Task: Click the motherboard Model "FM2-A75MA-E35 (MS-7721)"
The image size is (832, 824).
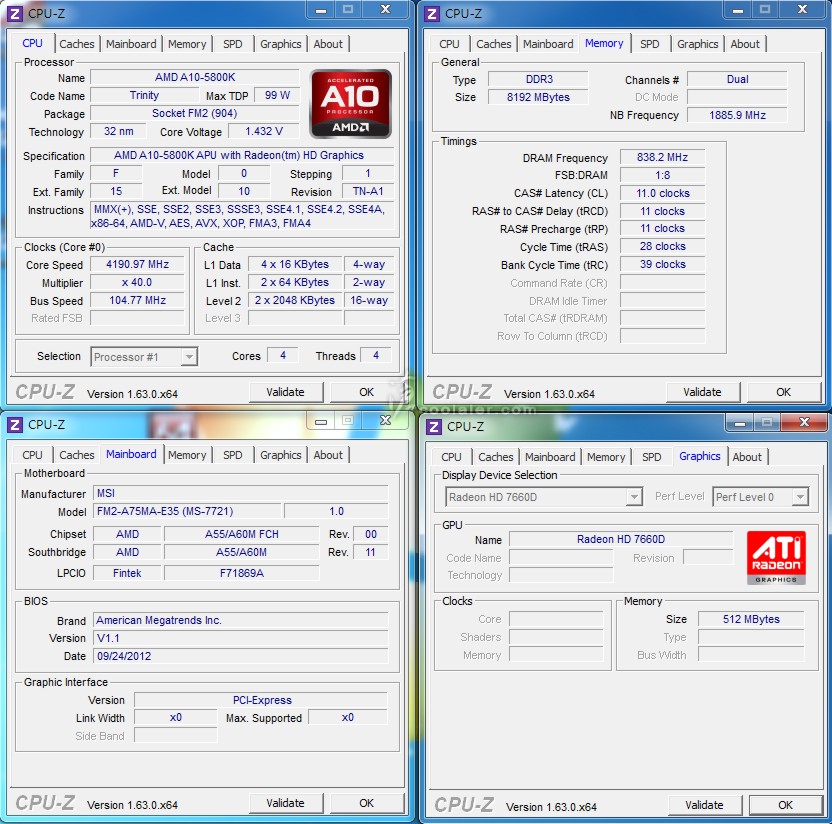Action: pyautogui.click(x=187, y=511)
